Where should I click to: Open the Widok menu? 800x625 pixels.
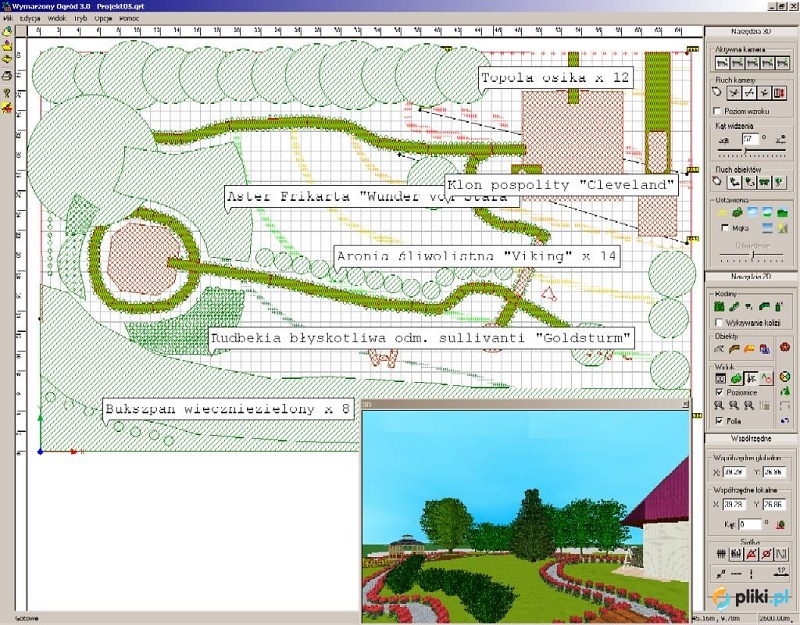[x=57, y=18]
